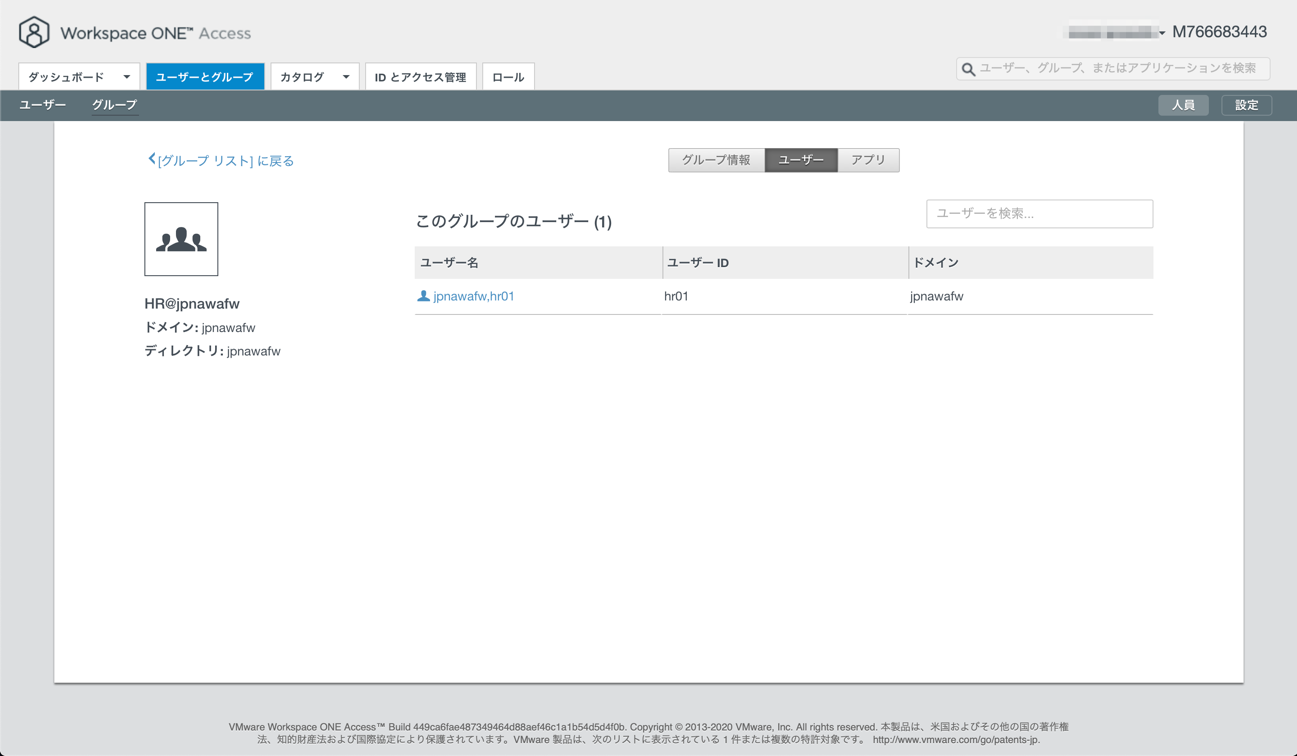Click the hr01 user ID cell
This screenshot has height=756, width=1297.
(676, 296)
